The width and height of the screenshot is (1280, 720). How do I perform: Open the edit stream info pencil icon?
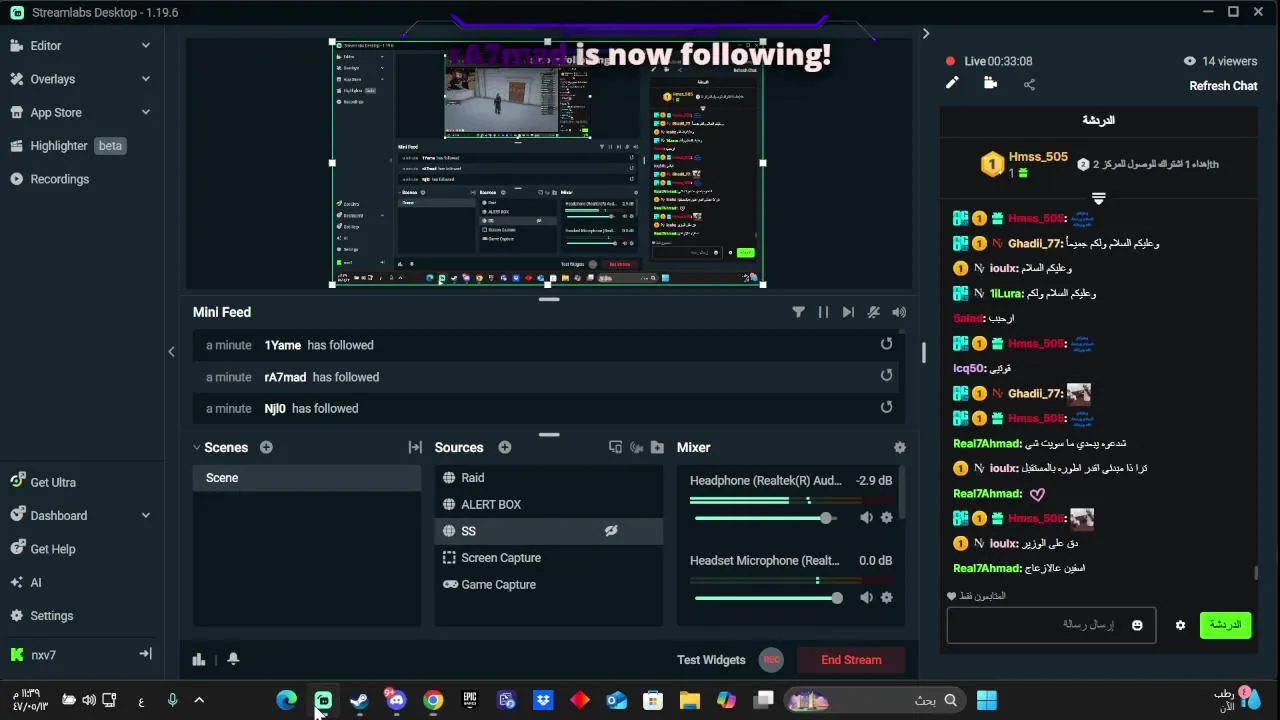952,84
